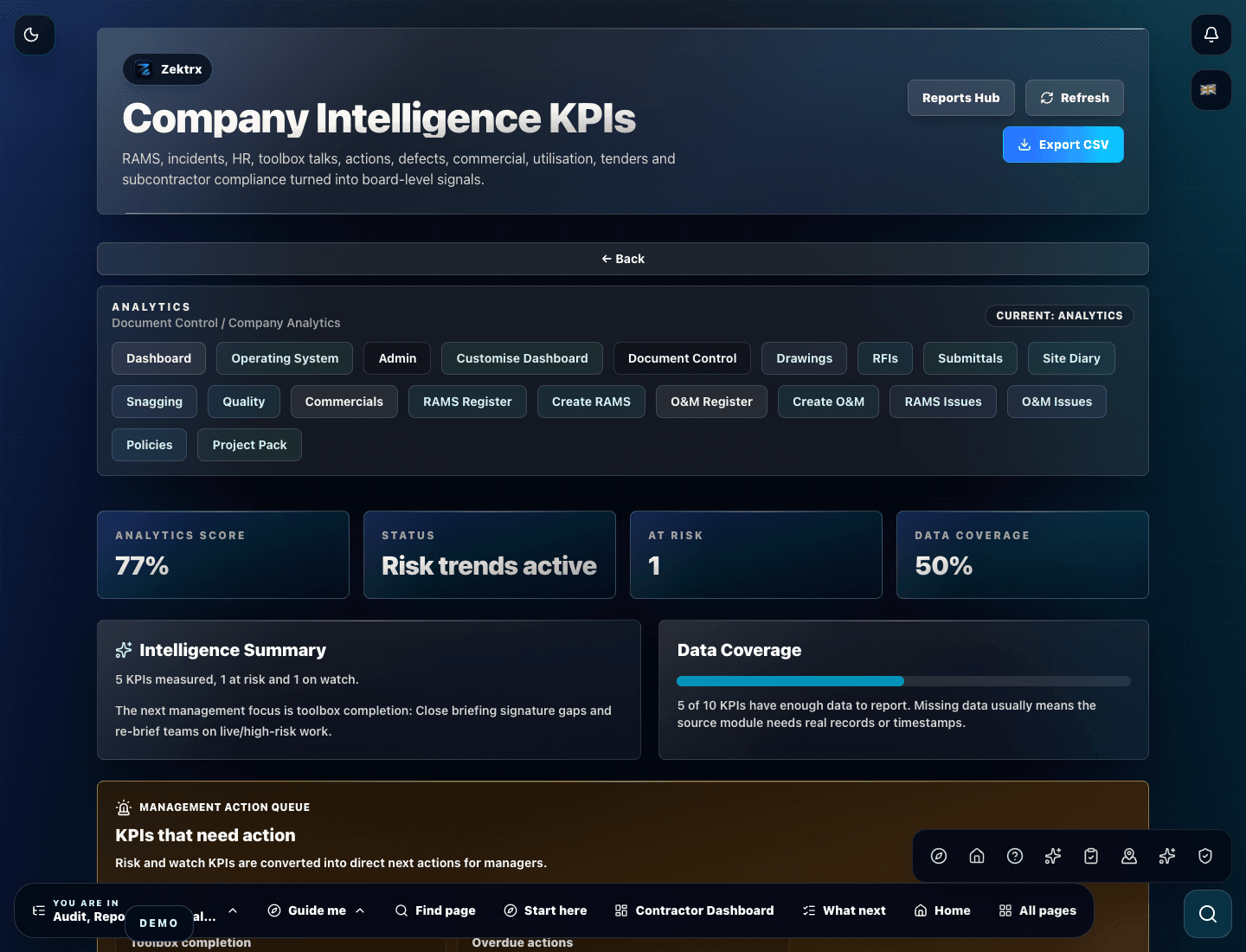Click the At Risk card showing 1
Screen dimensions: 1246x952
click(756, 555)
